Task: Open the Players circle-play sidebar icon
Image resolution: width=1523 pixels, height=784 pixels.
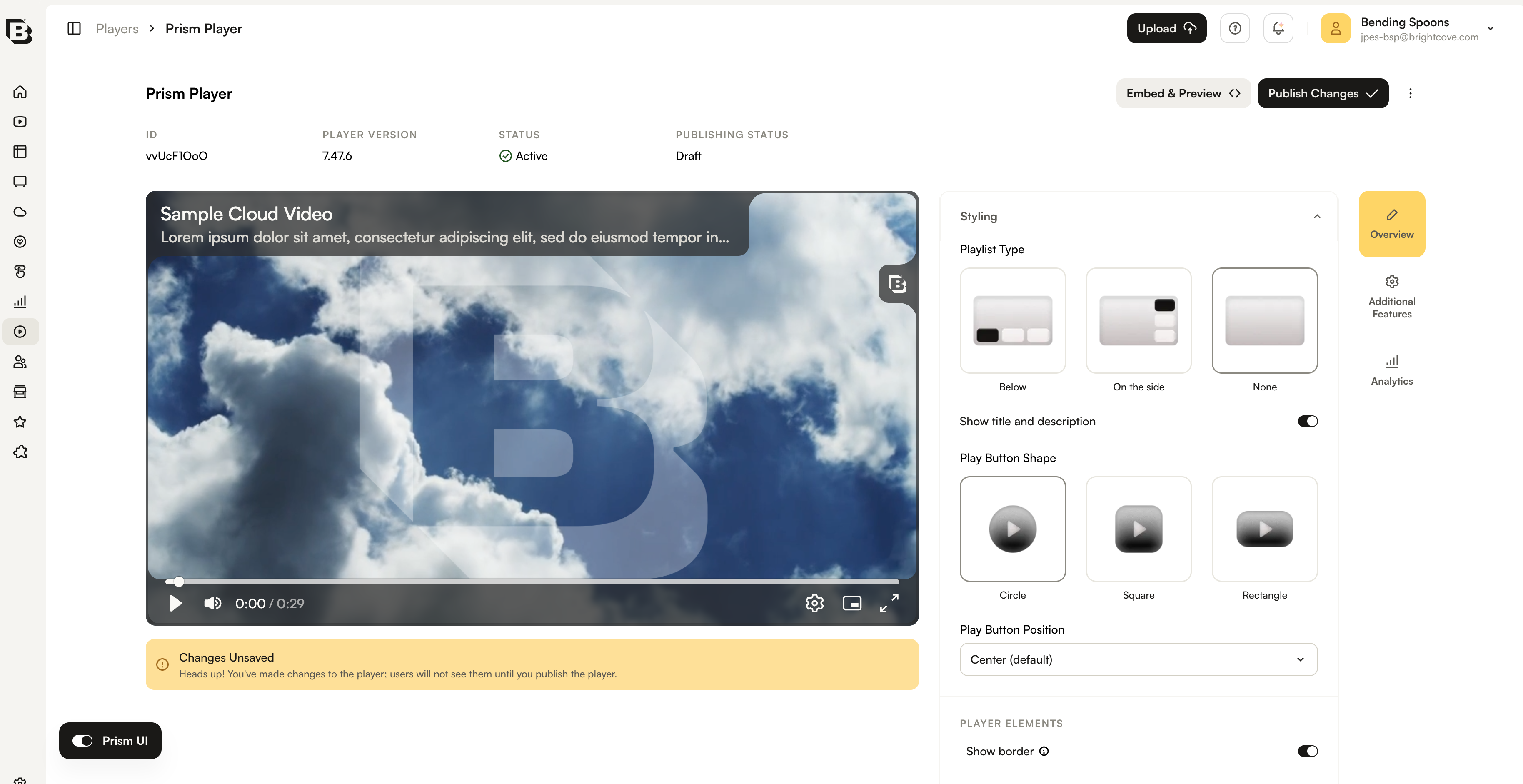Action: tap(20, 332)
